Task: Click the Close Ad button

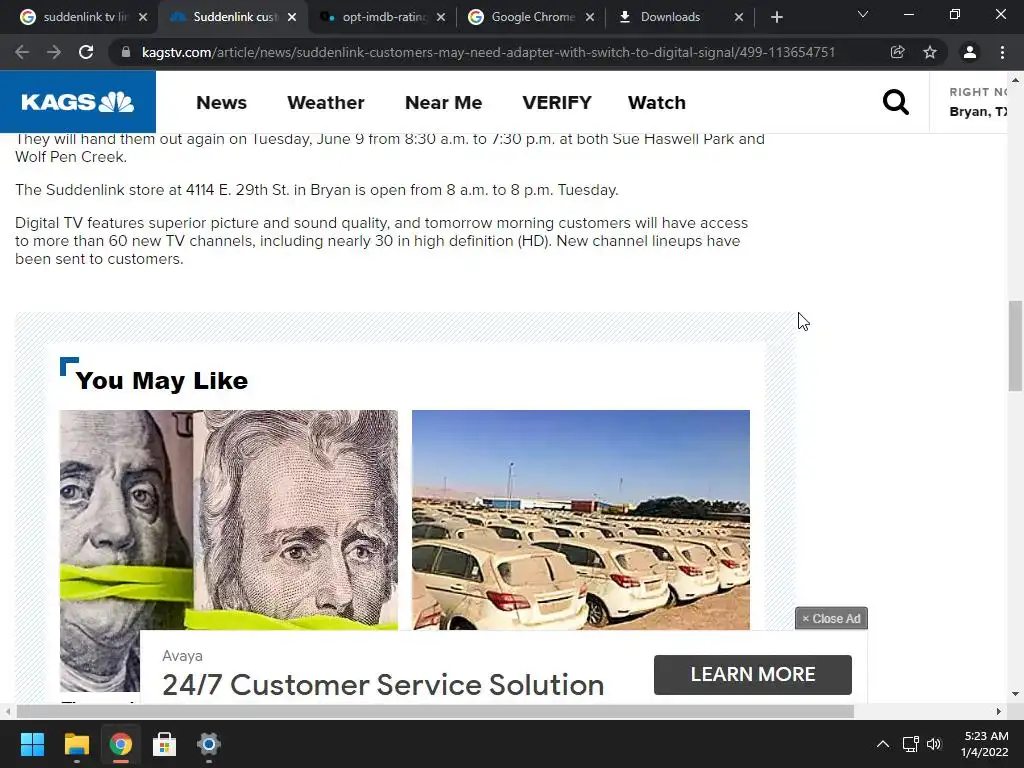Action: [831, 618]
